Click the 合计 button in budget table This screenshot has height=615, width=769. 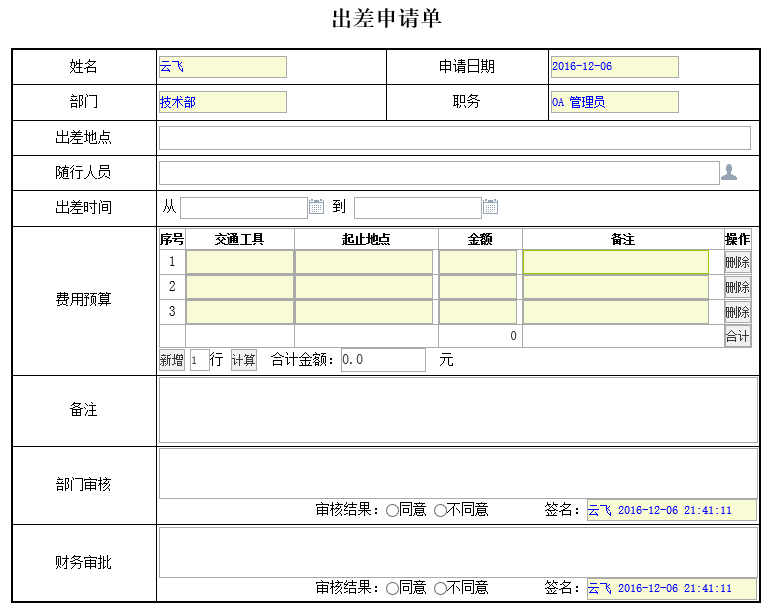(x=737, y=336)
